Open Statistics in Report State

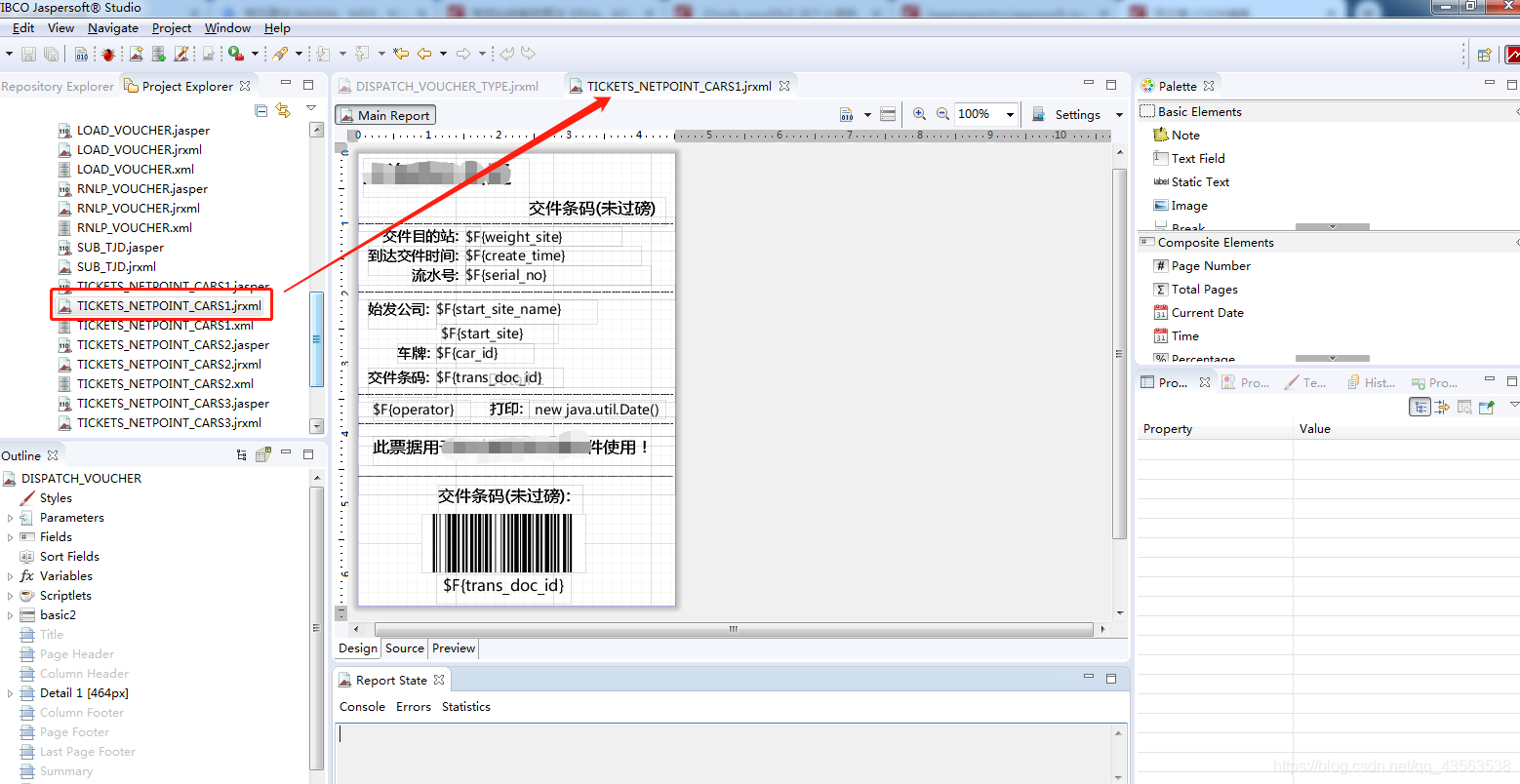[466, 707]
